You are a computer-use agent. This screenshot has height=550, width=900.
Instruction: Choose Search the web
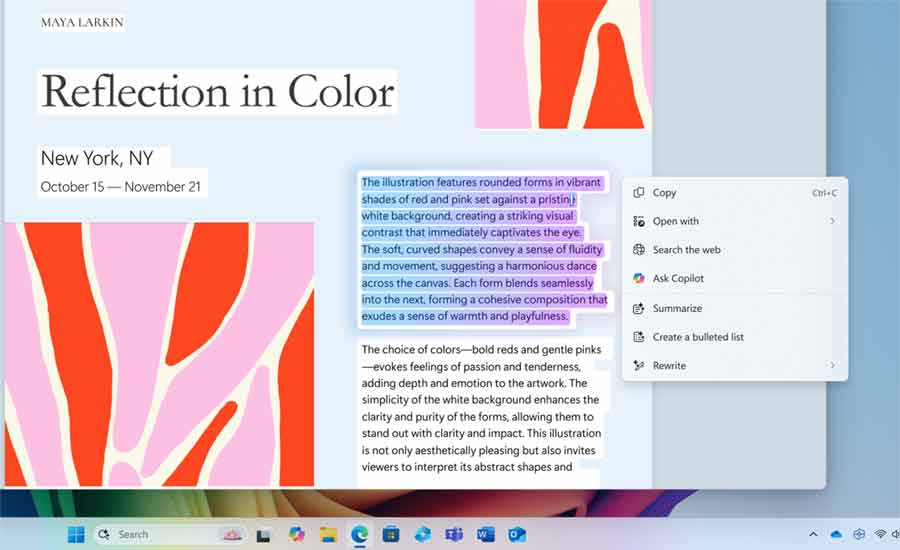tap(735, 250)
